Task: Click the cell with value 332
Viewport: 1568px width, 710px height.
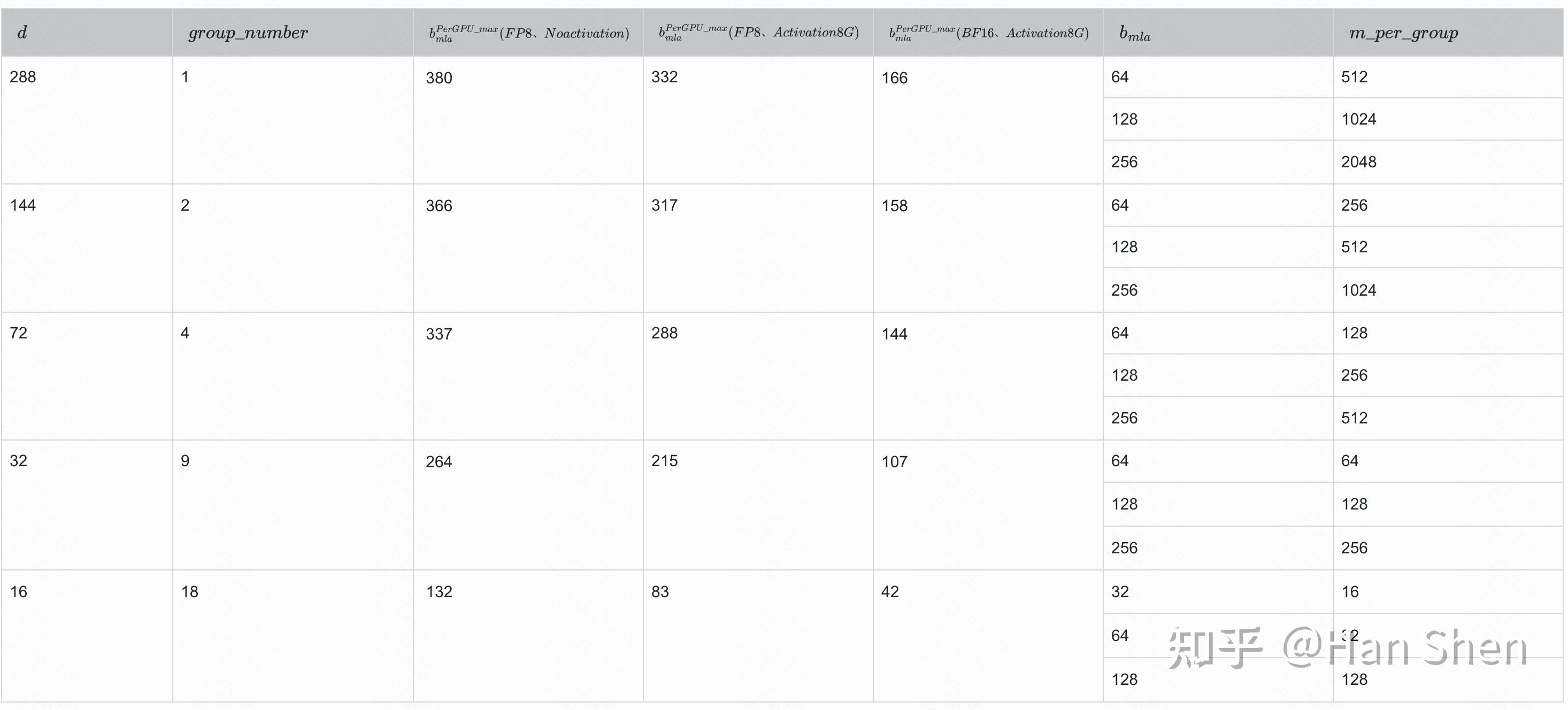Action: coord(664,78)
